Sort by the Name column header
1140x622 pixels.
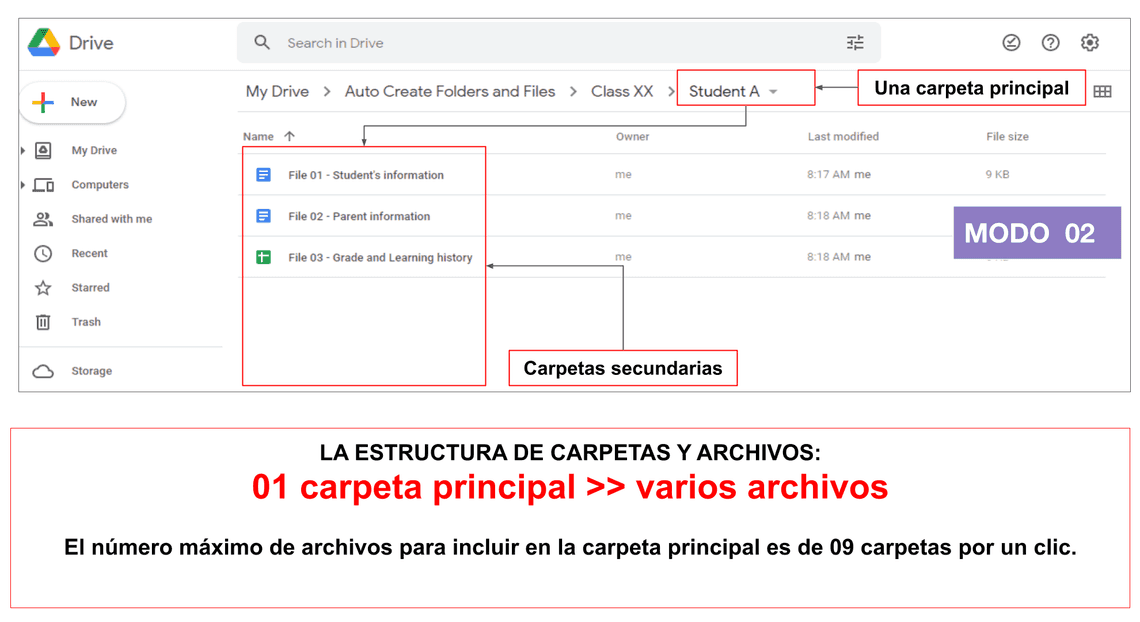[258, 137]
